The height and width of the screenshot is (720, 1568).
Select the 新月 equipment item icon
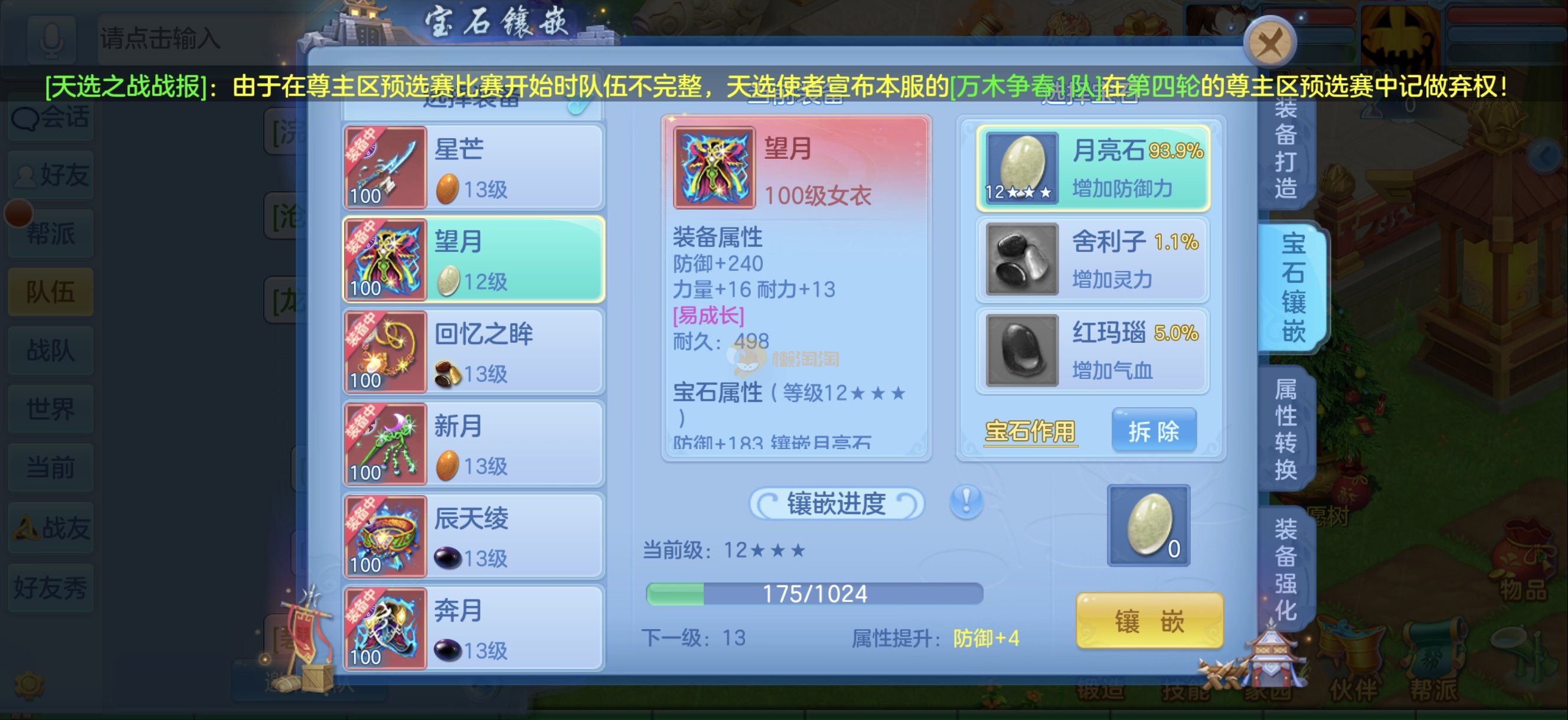[x=386, y=444]
